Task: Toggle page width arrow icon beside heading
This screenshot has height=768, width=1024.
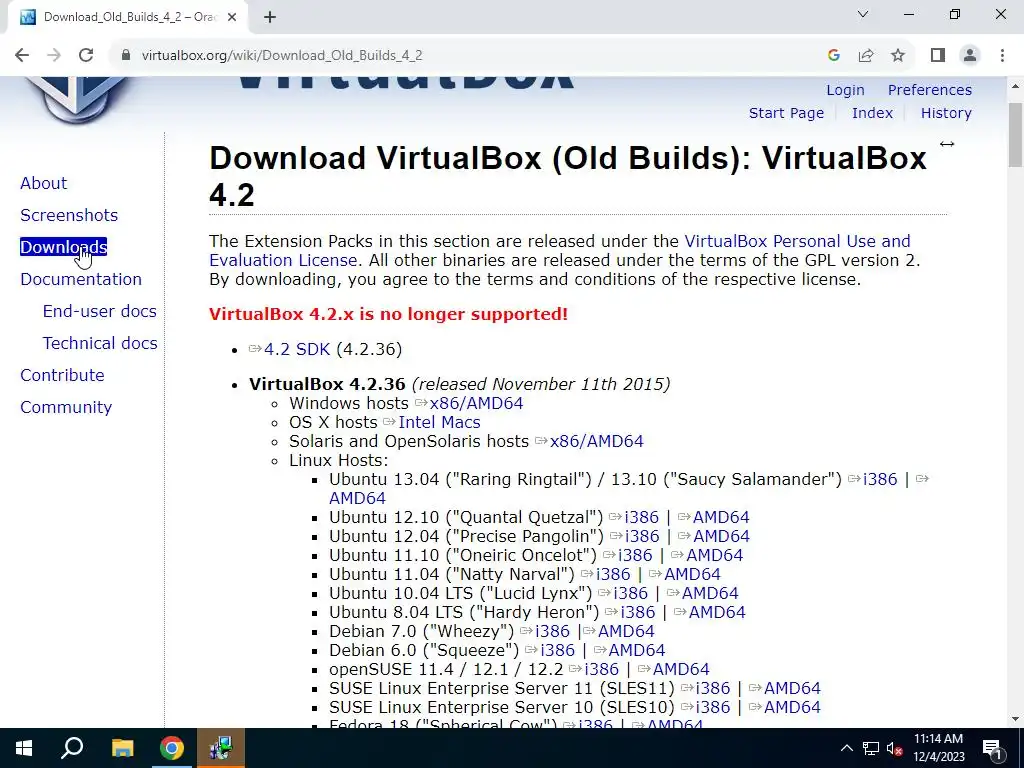Action: pyautogui.click(x=947, y=144)
